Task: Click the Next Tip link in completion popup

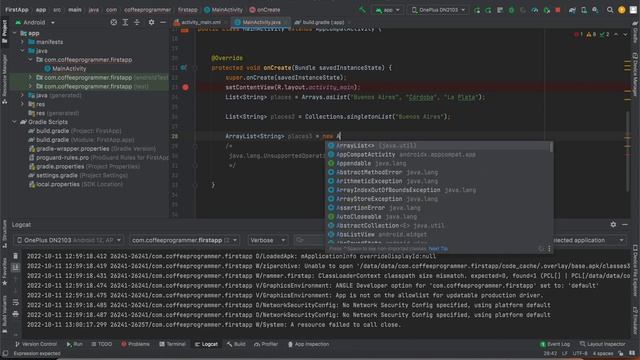Action: click(x=438, y=249)
